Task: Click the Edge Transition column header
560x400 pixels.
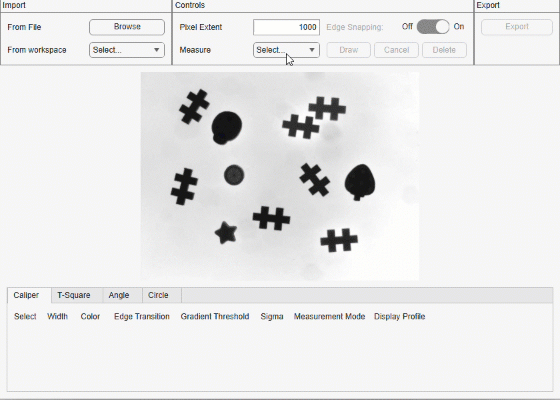Action: point(142,316)
